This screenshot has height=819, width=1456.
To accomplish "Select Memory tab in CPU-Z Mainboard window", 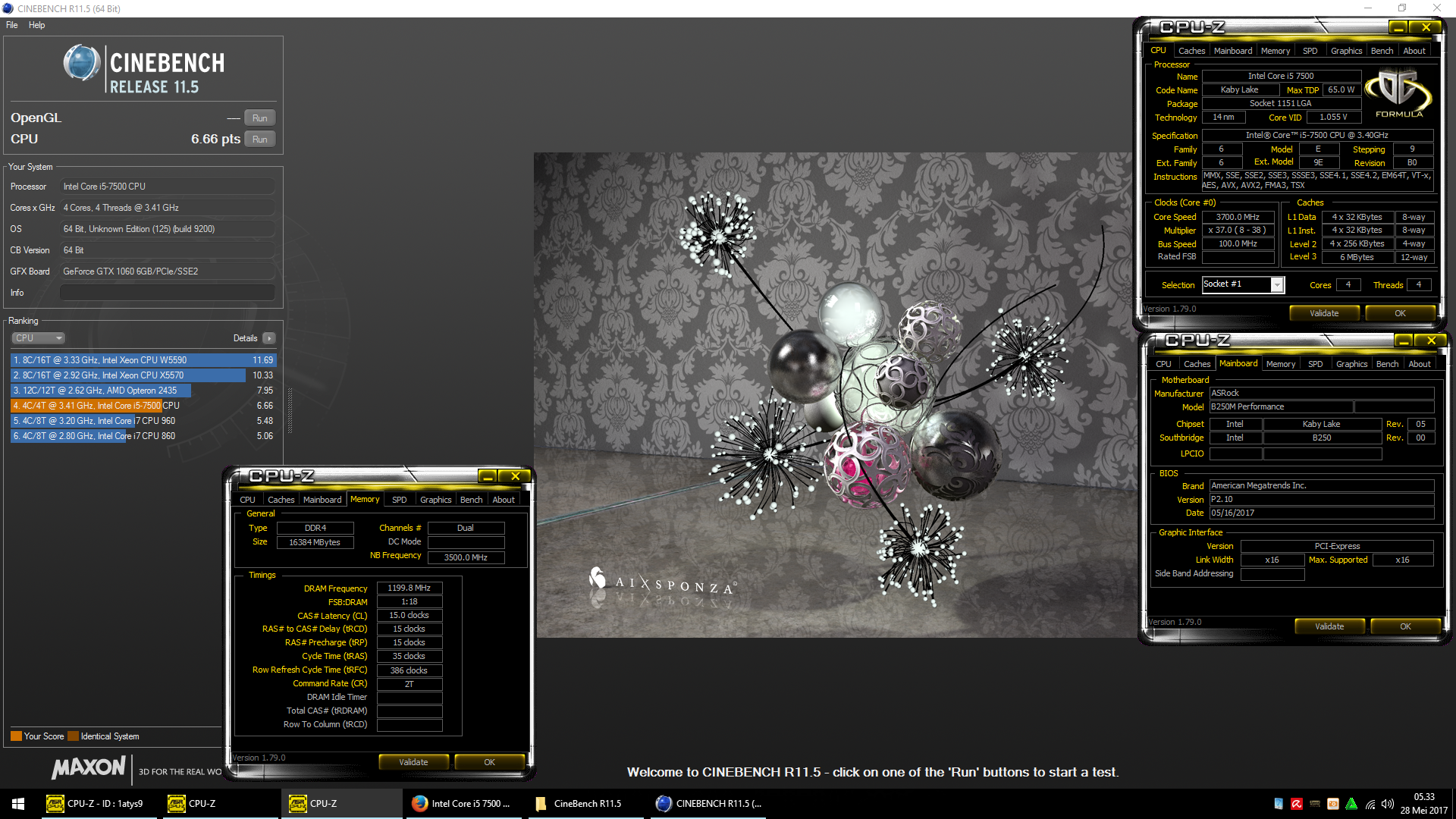I will pos(1281,364).
